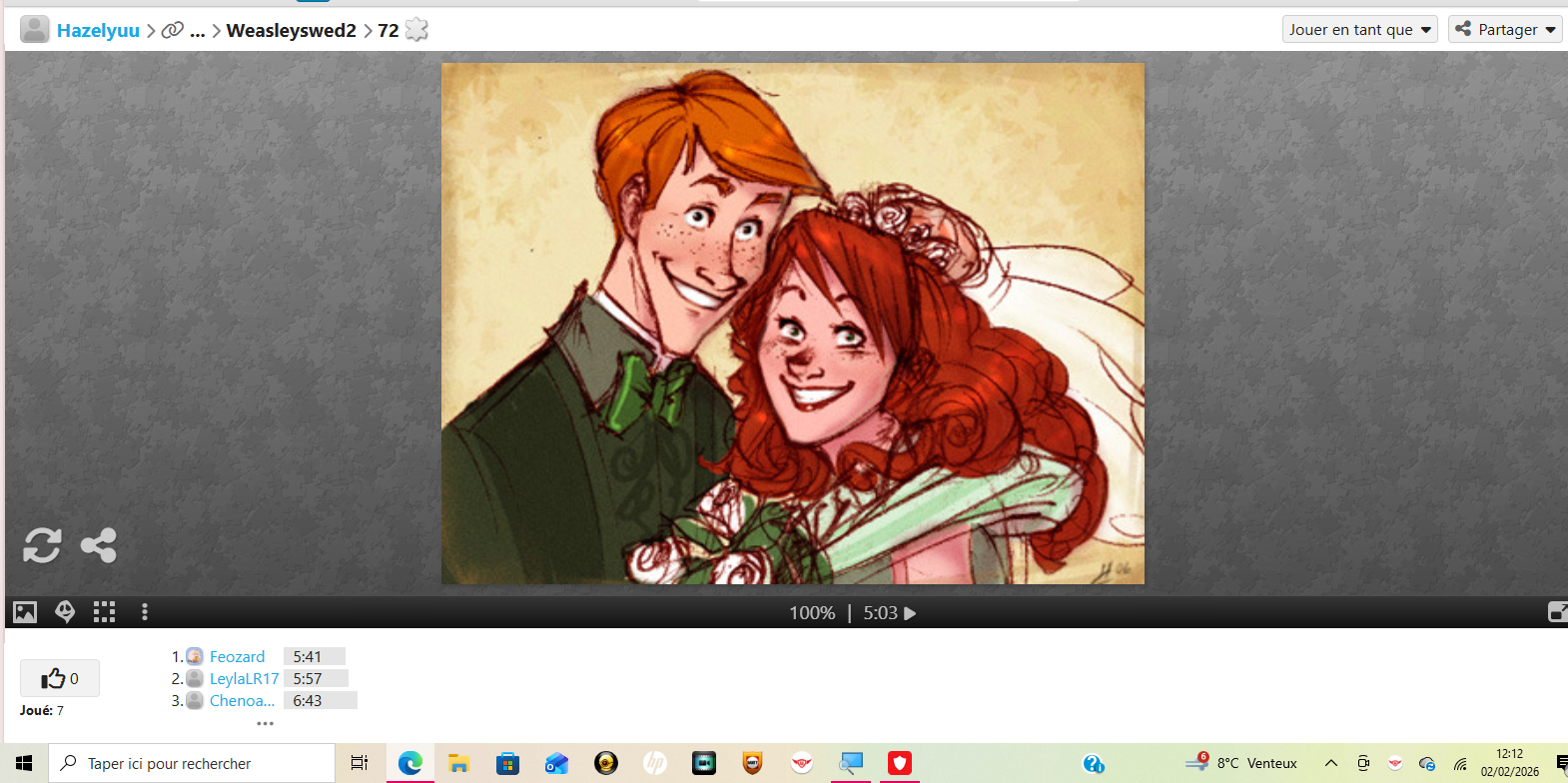Toggle the ghost image icon
Viewport: 1568px width, 783px height.
(65, 612)
